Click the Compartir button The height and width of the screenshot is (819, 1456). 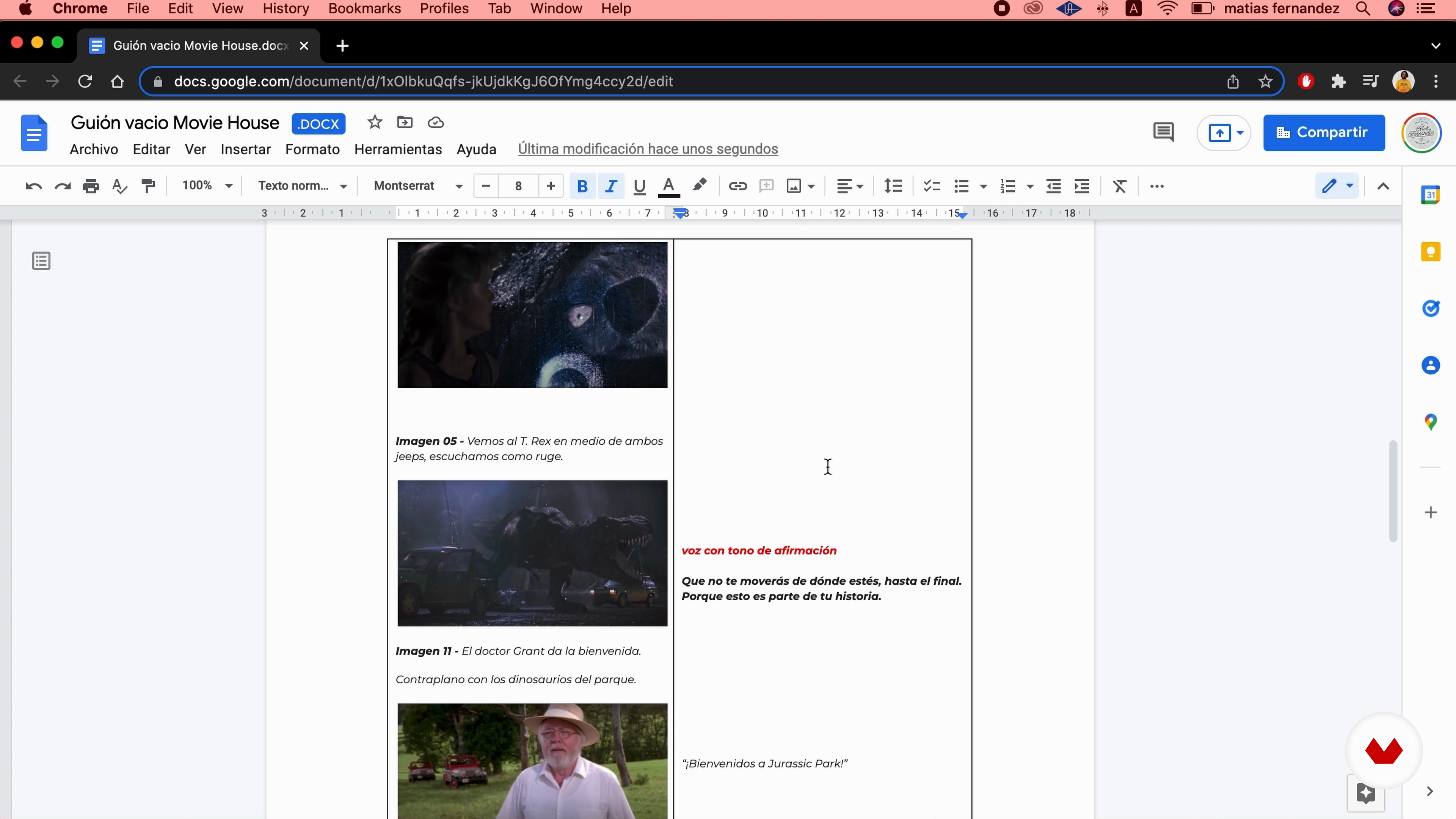1324,133
